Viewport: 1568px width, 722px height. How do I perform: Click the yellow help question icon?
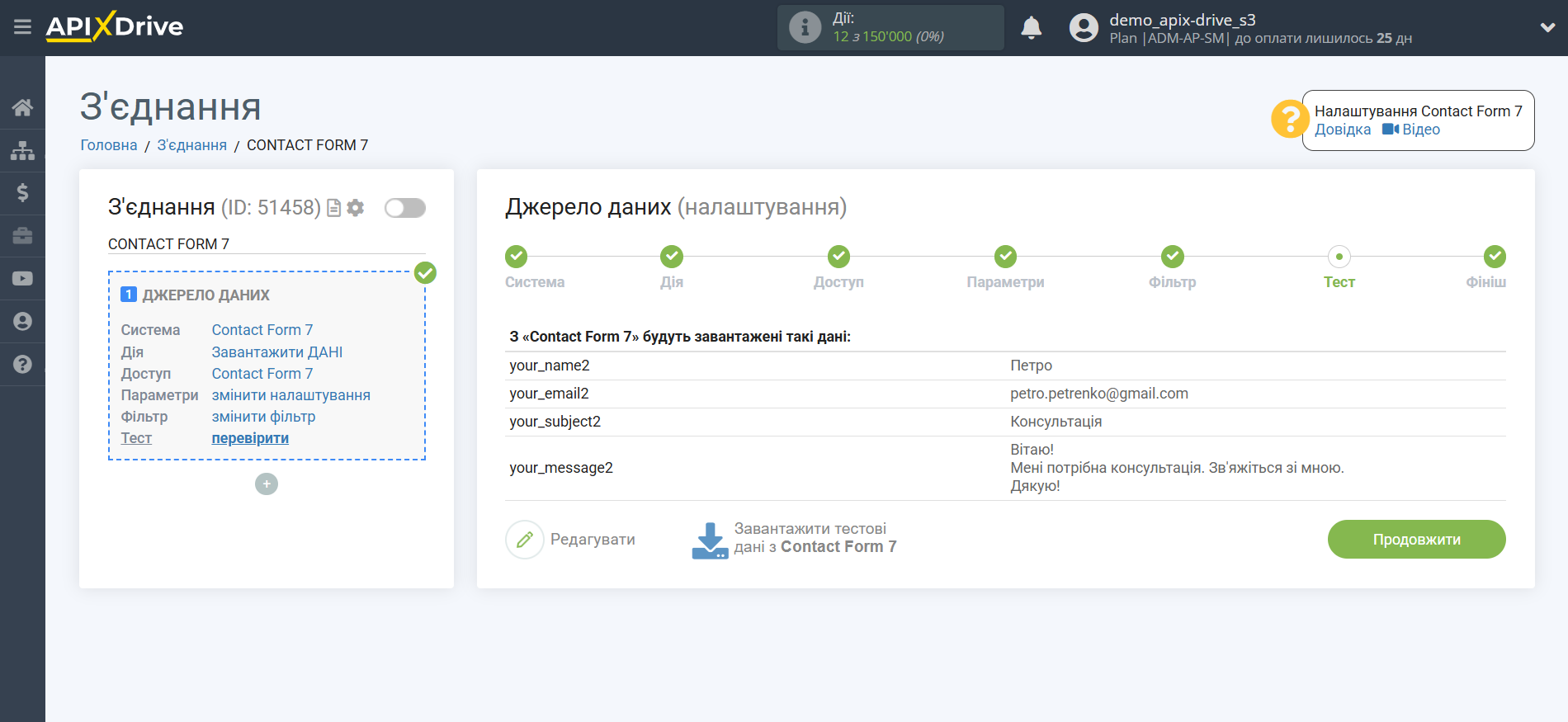click(1289, 120)
